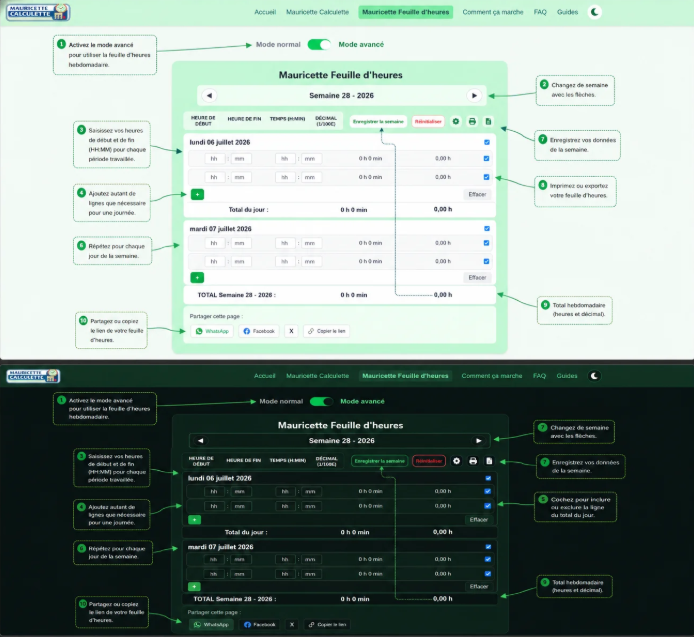Click Effacer under lundi in the dark theme
This screenshot has height=637, width=694.
click(x=478, y=520)
